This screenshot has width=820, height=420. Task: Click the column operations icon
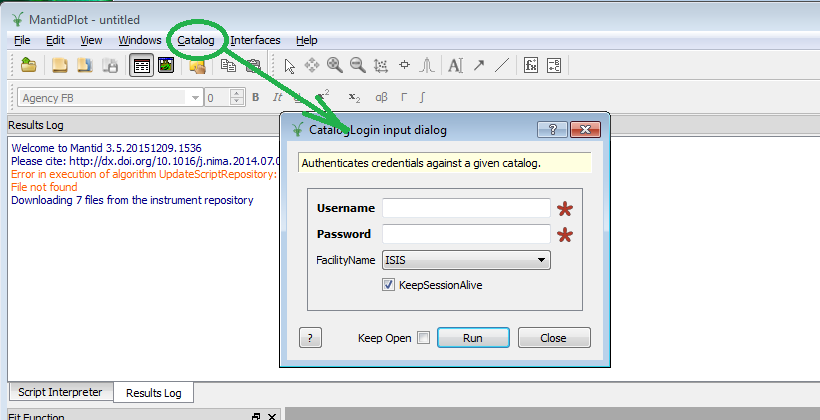554,65
